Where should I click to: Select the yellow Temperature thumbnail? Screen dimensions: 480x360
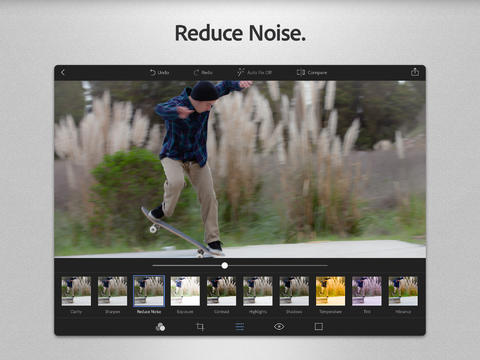[330, 291]
